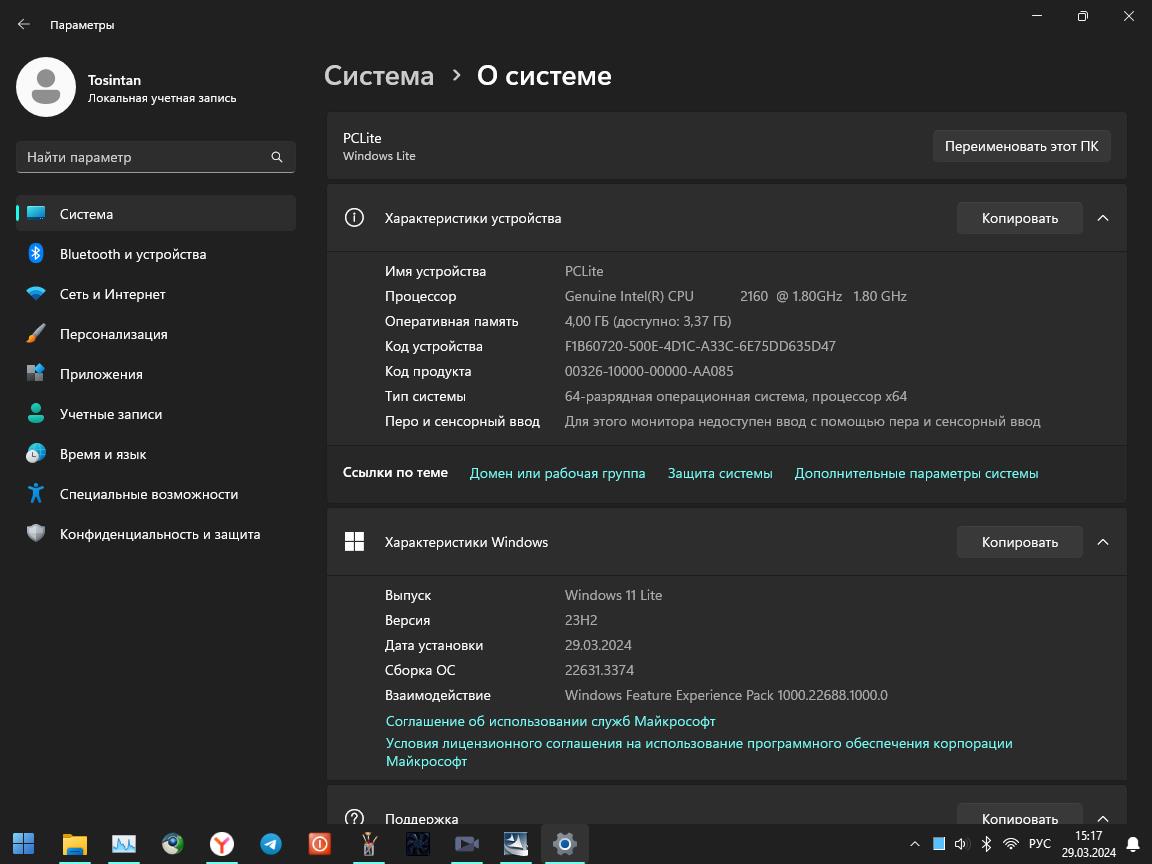Collapse the Характеристики устройства section
Image resolution: width=1152 pixels, height=864 pixels.
[x=1103, y=218]
